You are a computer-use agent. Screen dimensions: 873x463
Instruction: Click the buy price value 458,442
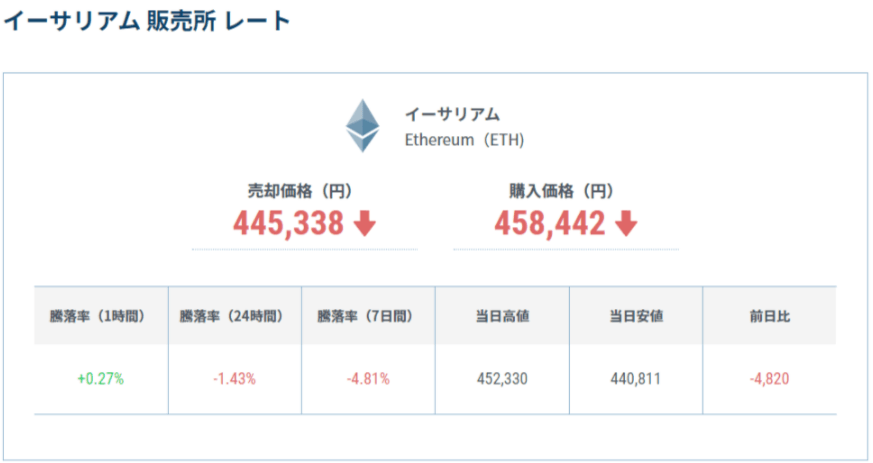[550, 224]
